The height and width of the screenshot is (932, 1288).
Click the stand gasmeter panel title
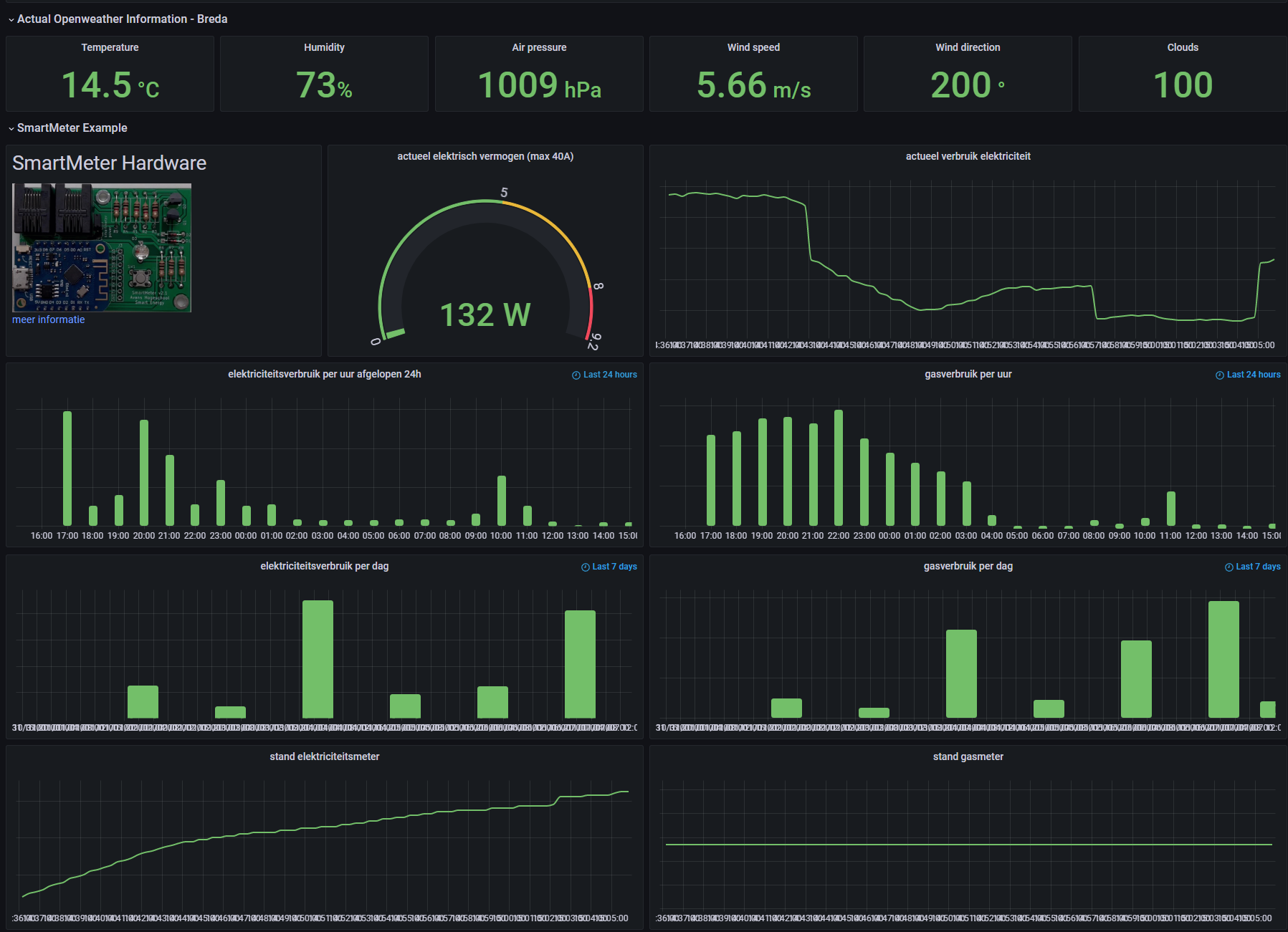pos(968,756)
